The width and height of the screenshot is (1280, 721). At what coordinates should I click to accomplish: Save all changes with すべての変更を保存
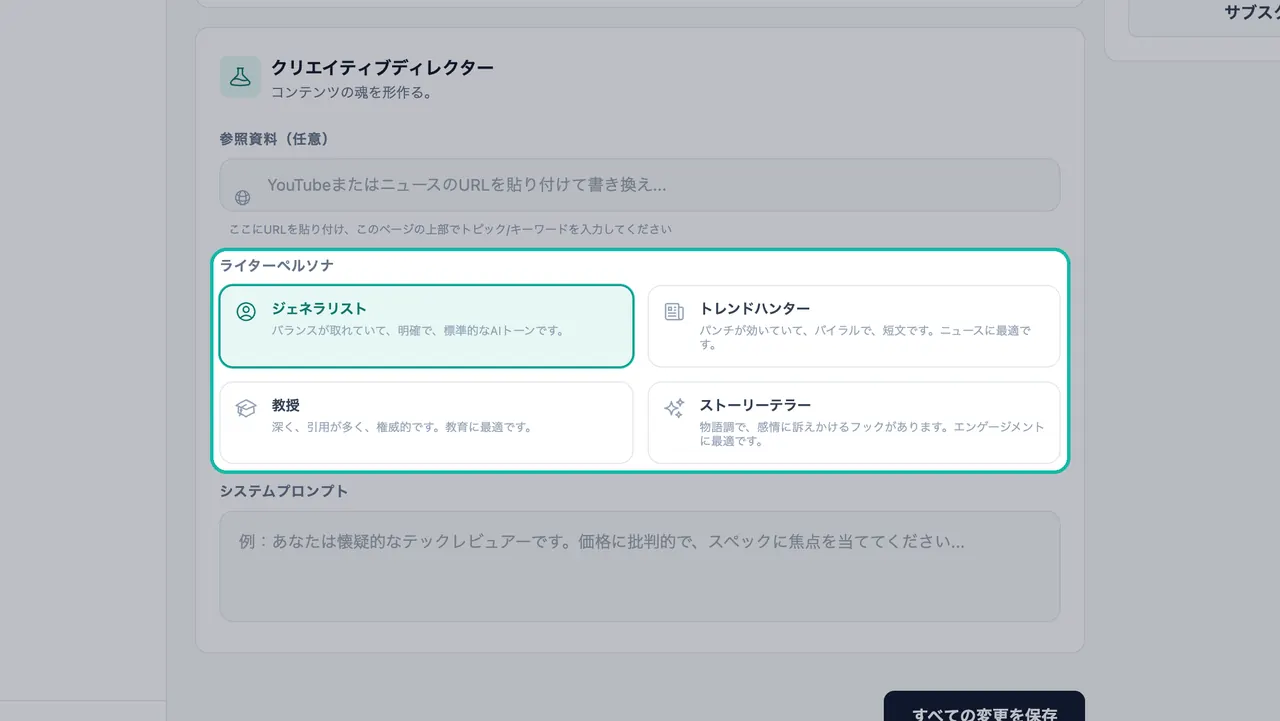pyautogui.click(x=984, y=706)
